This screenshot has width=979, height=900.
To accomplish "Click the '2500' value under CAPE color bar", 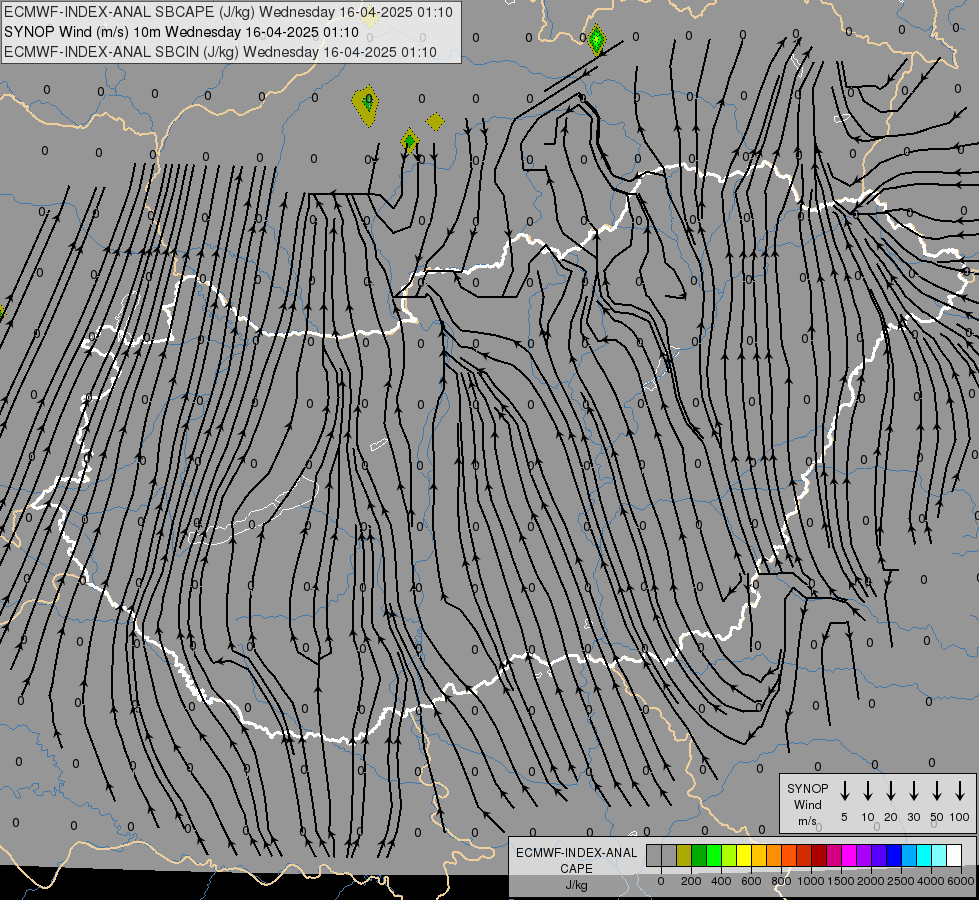I will 901,881.
